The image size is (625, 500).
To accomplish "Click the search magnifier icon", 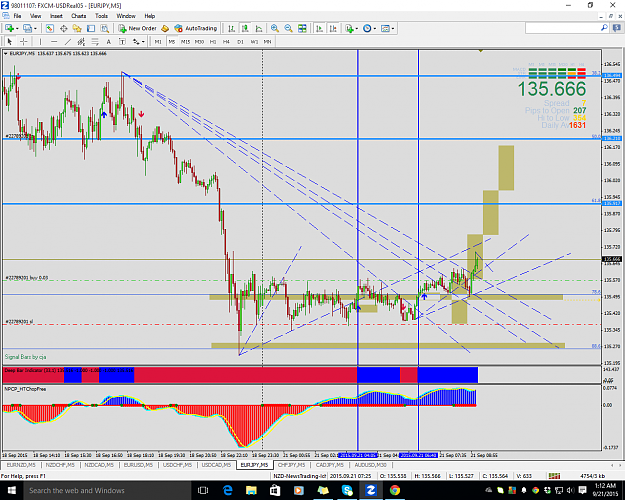I will (x=604, y=28).
